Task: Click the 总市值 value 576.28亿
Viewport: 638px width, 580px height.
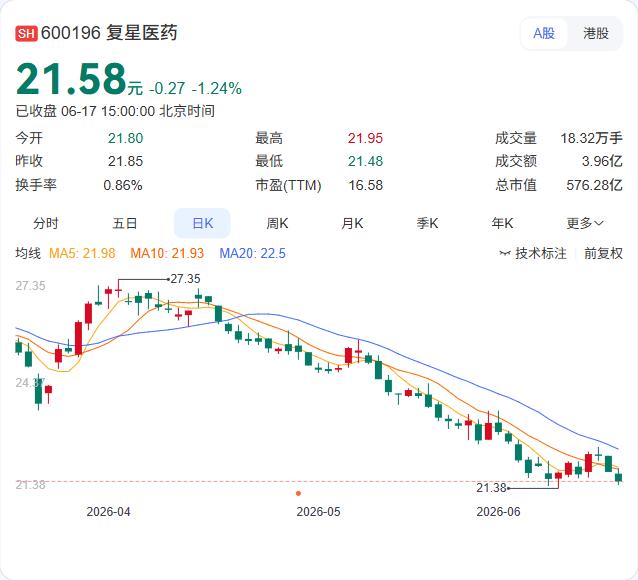Action: [594, 185]
